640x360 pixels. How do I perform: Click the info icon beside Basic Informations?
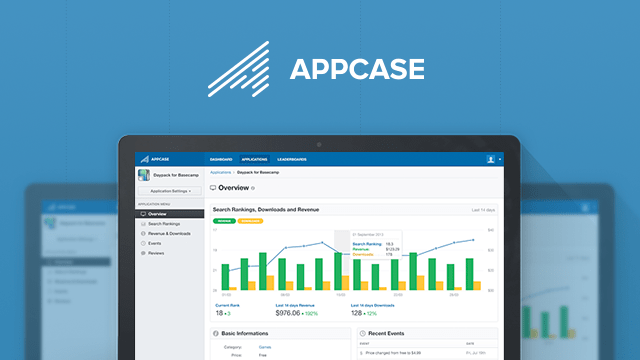(x=216, y=333)
